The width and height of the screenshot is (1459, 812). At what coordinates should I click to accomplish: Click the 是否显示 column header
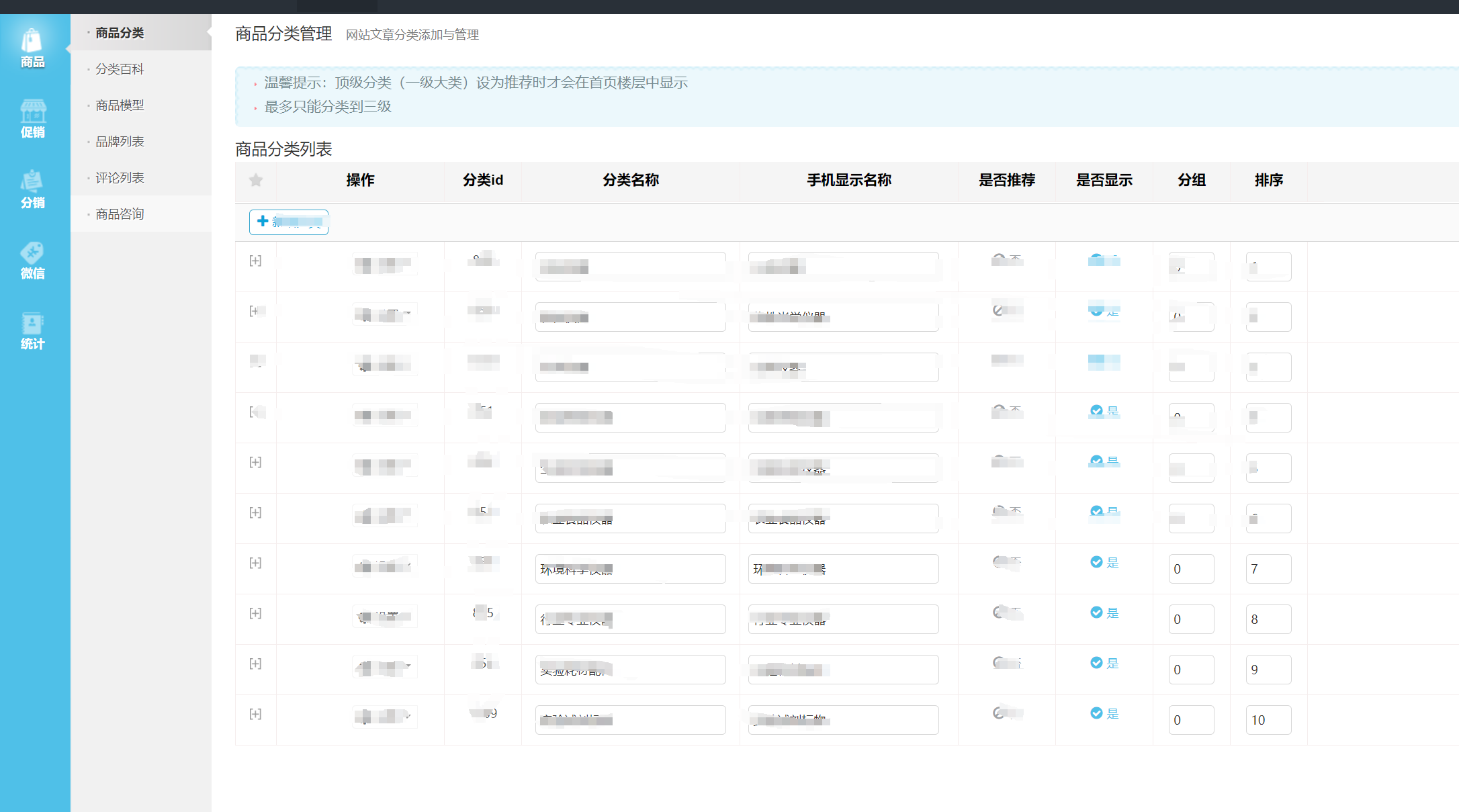1104,180
